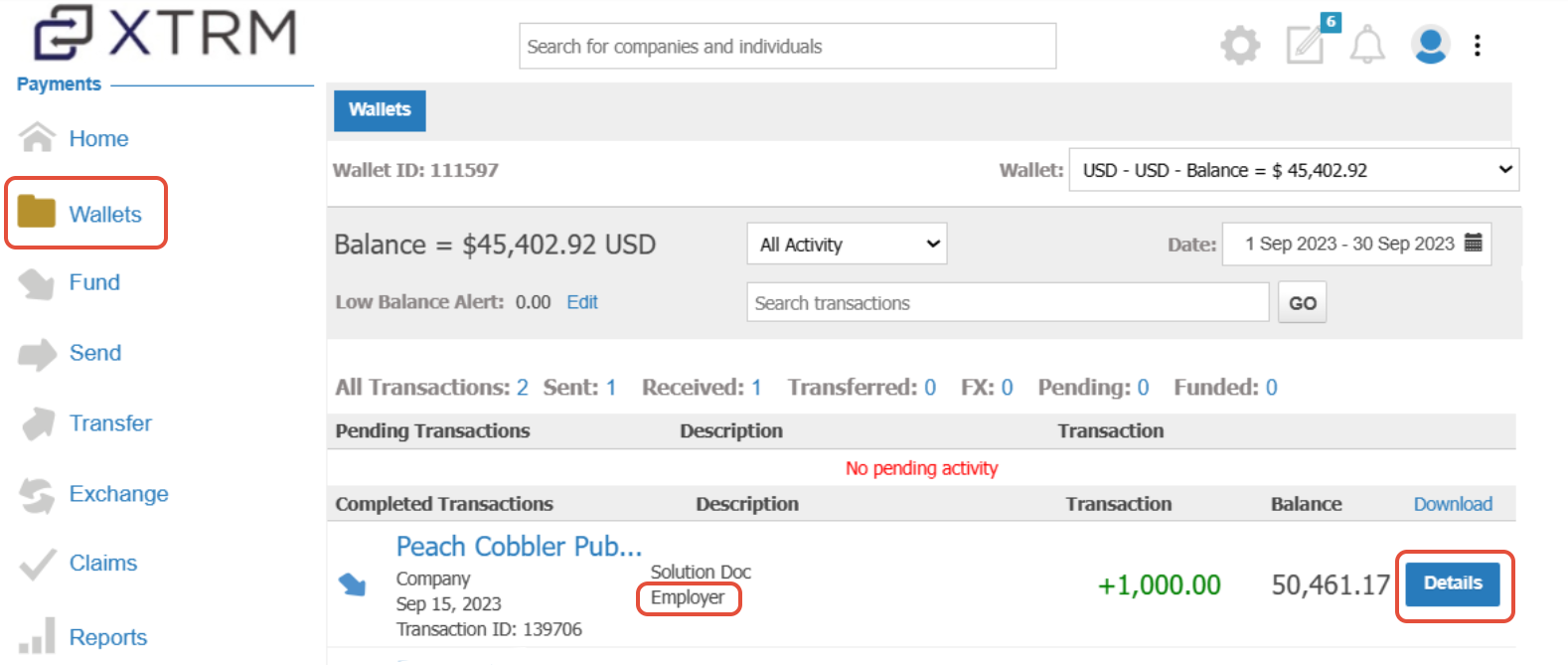Check the notifications bell icon
Viewport: 1568px width, 665px height.
click(1367, 45)
